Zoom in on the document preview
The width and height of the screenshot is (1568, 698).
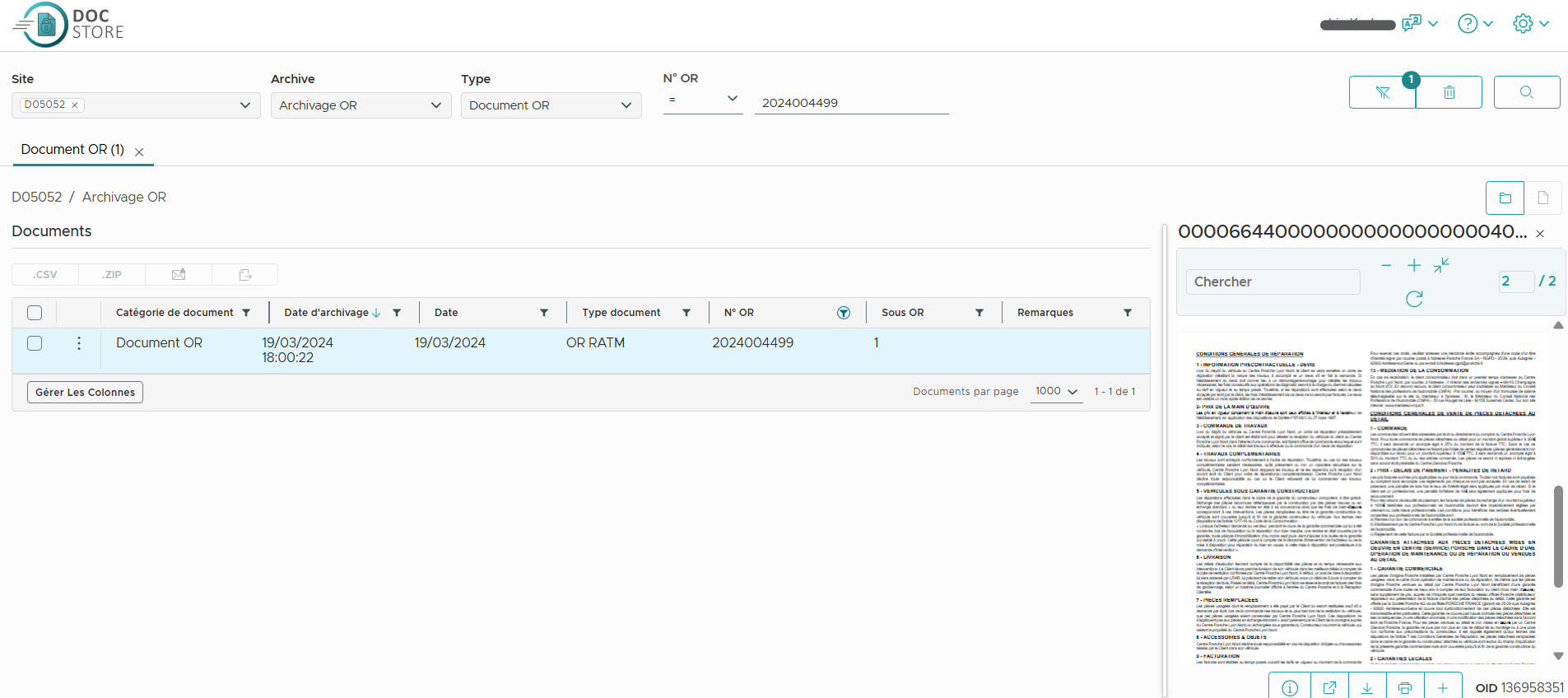tap(1414, 265)
